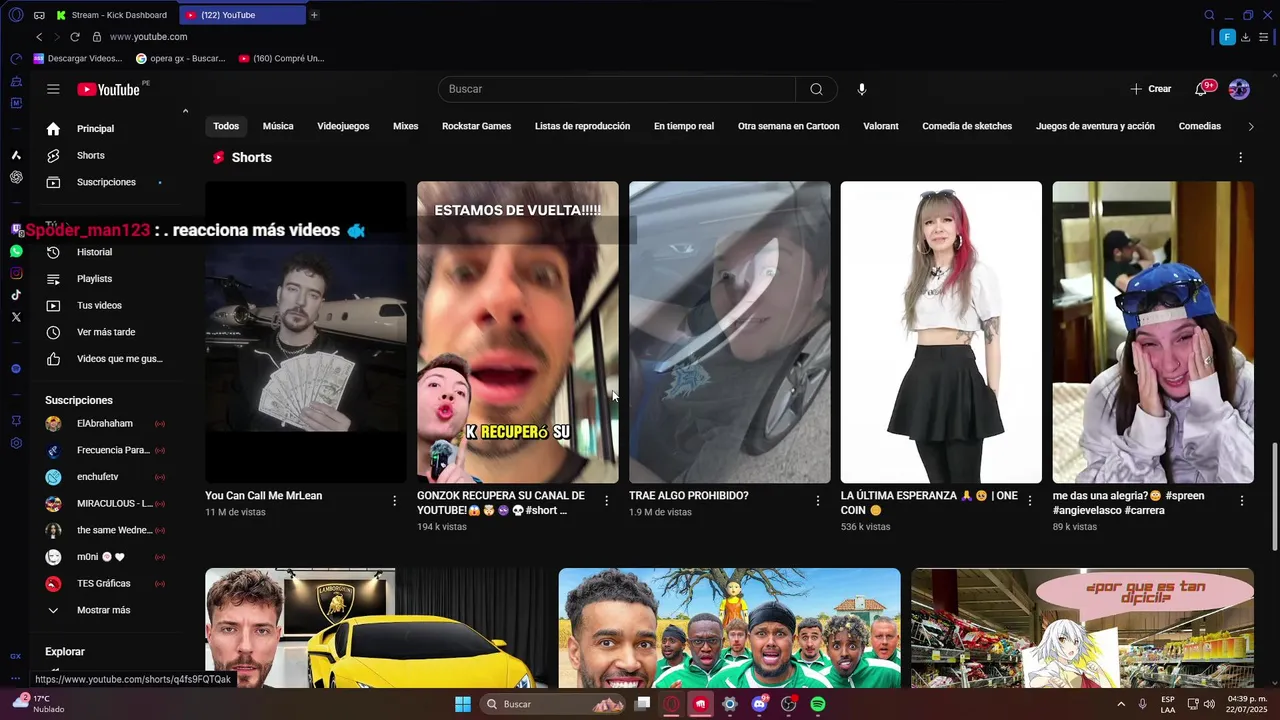Image resolution: width=1280 pixels, height=720 pixels.
Task: Open the account avatar menu
Action: 1239,89
